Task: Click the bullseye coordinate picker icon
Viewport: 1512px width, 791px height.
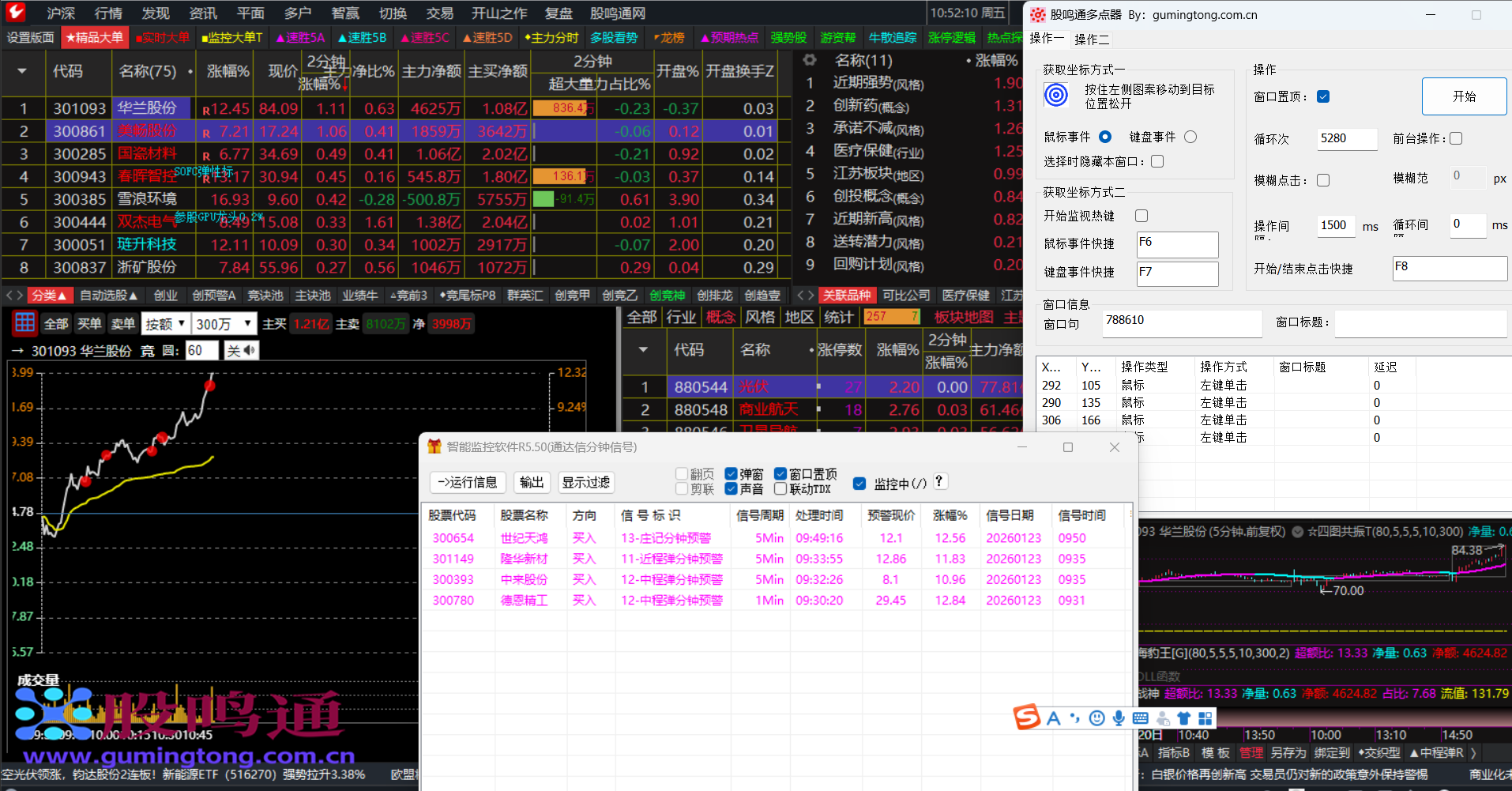Action: pos(1056,95)
